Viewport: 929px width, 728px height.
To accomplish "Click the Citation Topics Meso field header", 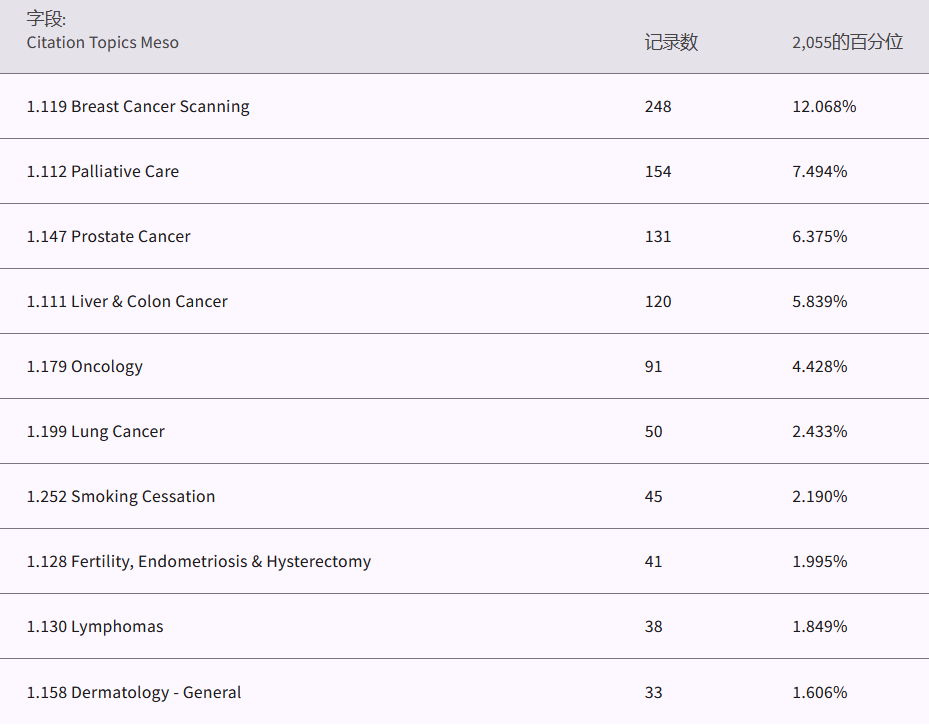I will 103,42.
